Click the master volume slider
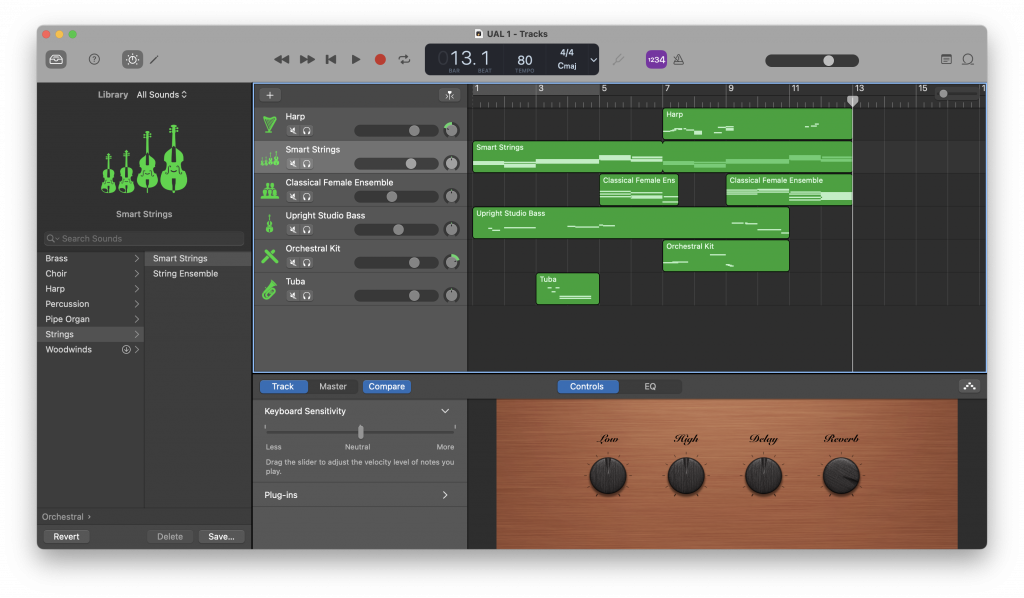Image resolution: width=1024 pixels, height=598 pixels. click(x=812, y=61)
